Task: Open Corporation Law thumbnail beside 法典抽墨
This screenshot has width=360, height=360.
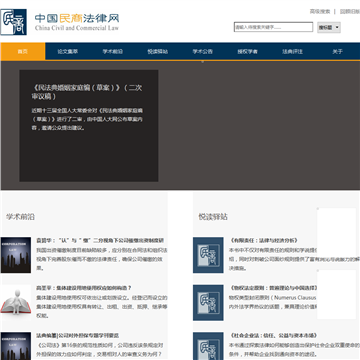Action: pos(15,346)
